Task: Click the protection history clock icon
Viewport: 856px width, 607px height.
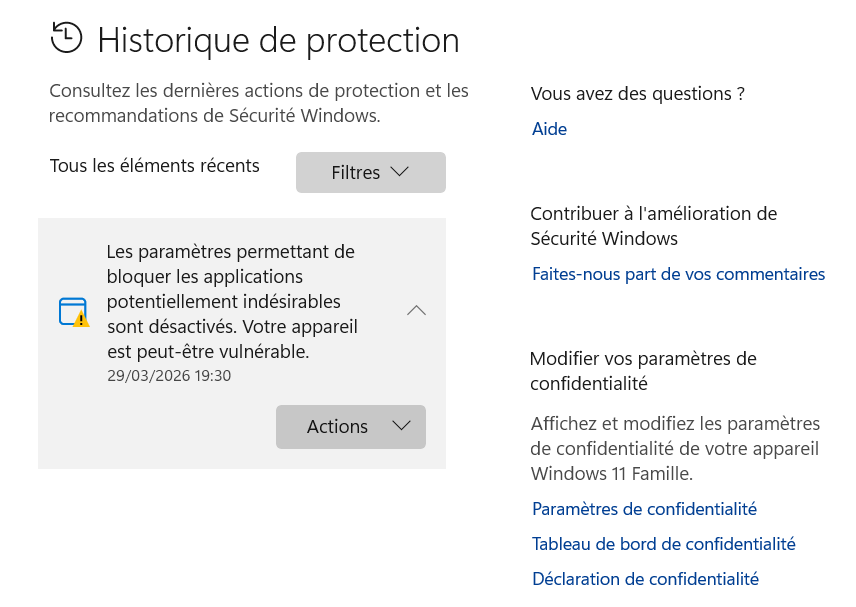Action: (x=66, y=37)
